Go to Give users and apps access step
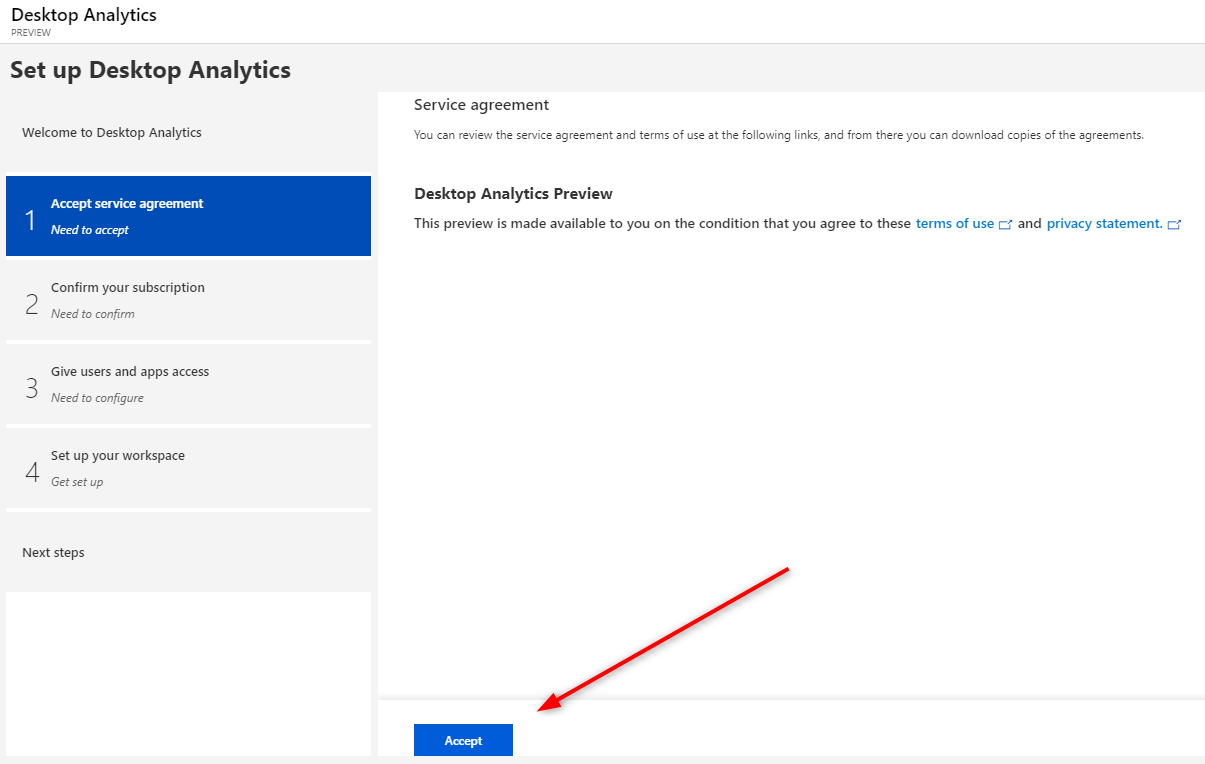 [188, 384]
